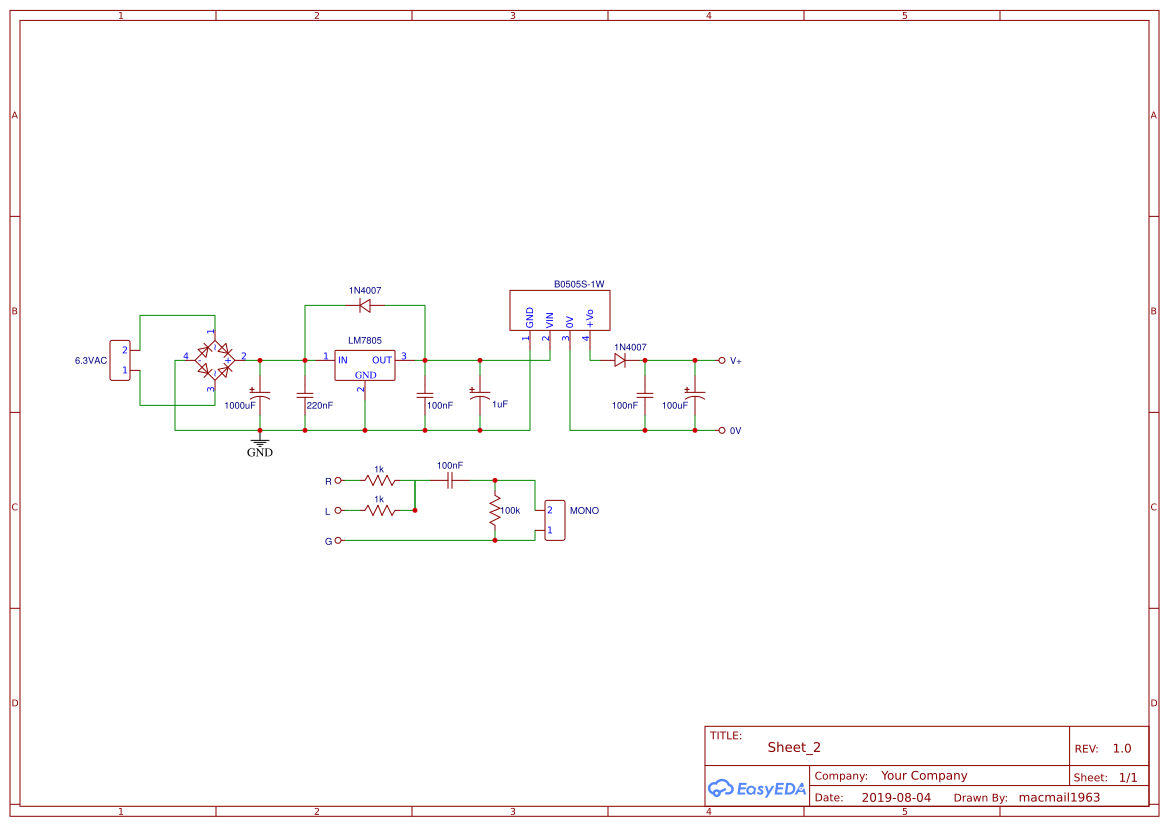Select the 2019-08-04 date field

point(896,798)
